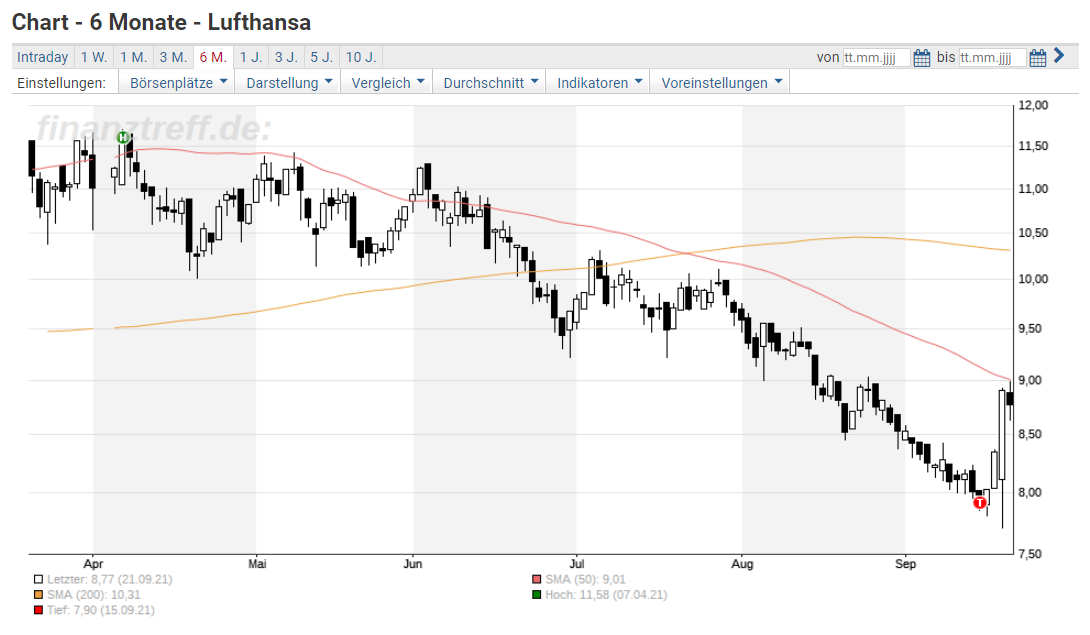
Task: Open the 'bis' date calendar picker
Action: 1037,58
